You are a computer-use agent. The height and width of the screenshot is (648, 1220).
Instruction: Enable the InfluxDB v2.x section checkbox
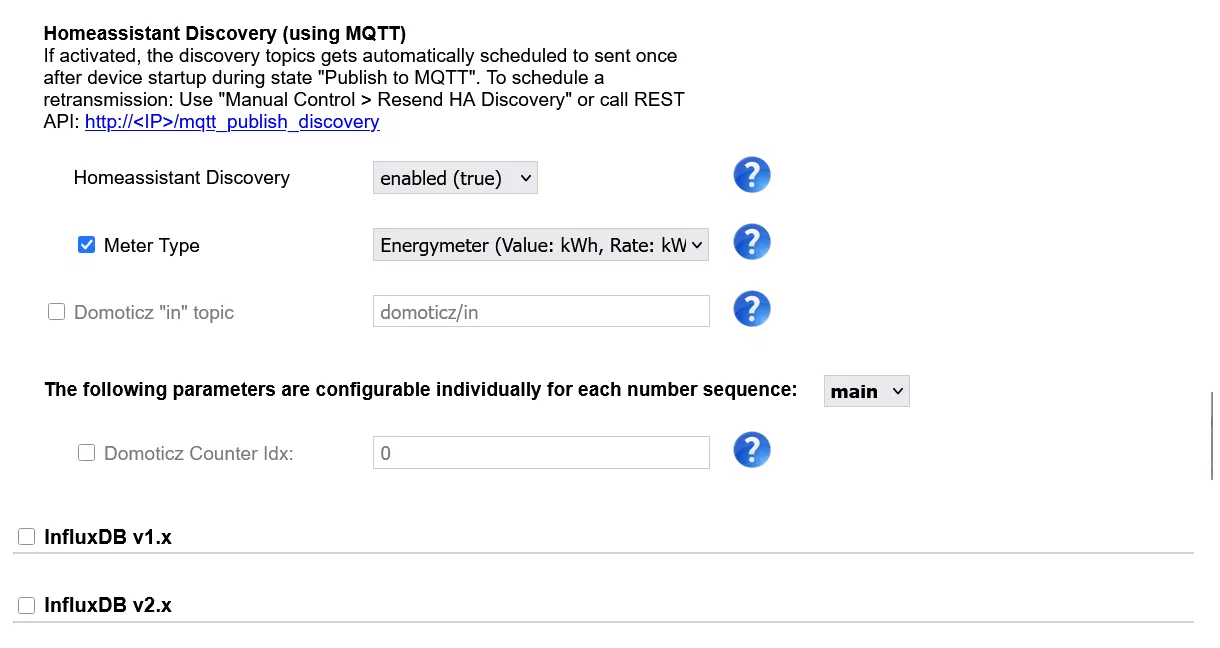(26, 605)
